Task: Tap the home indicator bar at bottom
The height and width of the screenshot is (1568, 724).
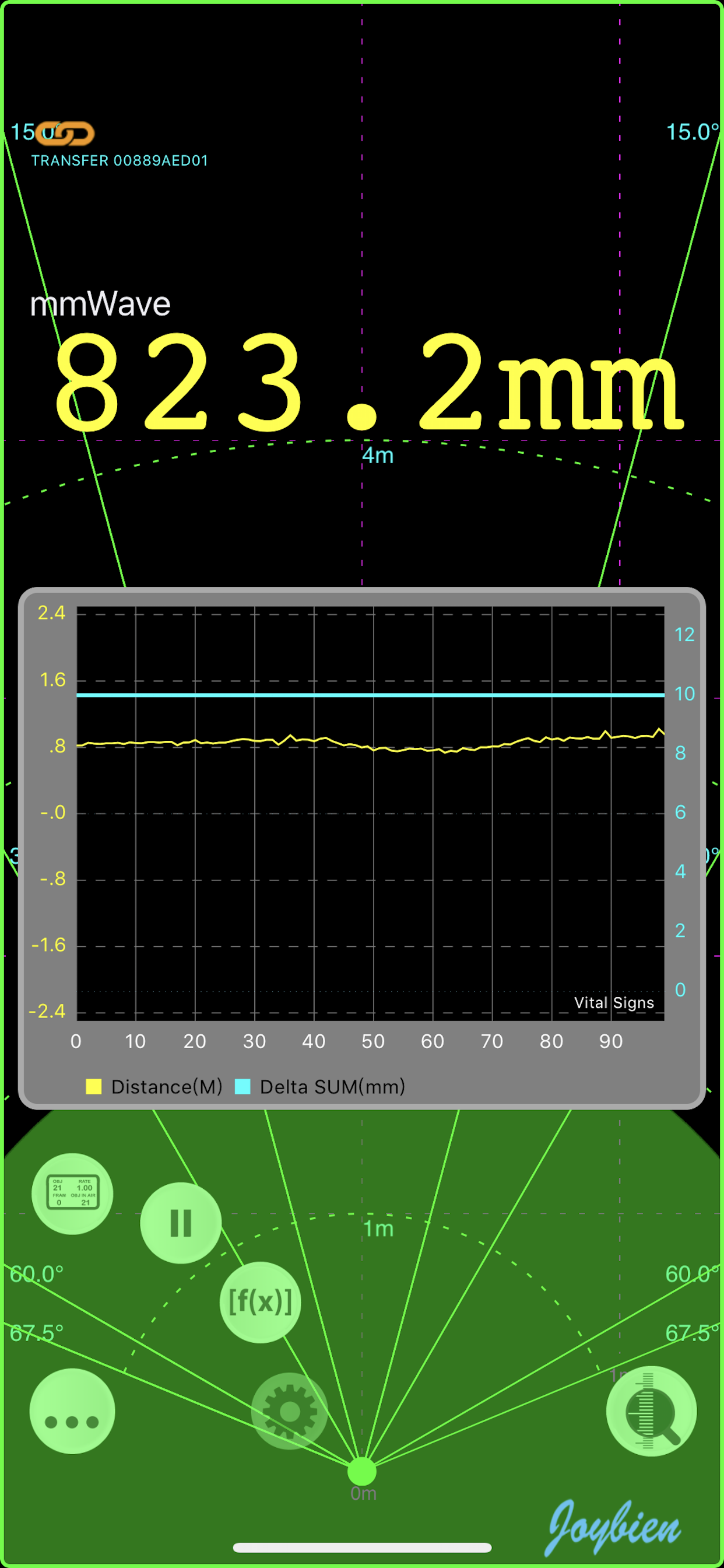Action: tap(362, 1548)
